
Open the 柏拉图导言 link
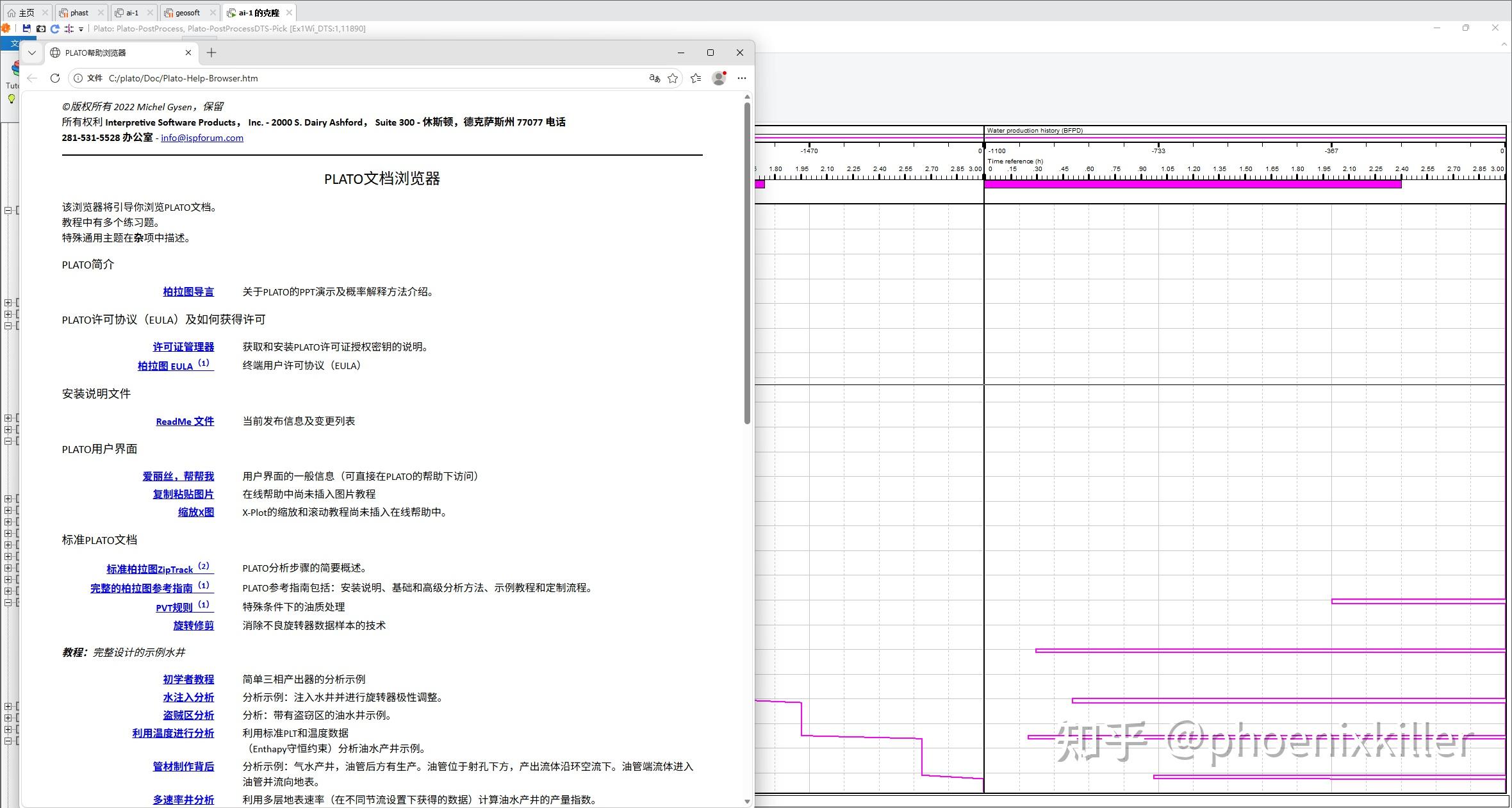pyautogui.click(x=188, y=292)
